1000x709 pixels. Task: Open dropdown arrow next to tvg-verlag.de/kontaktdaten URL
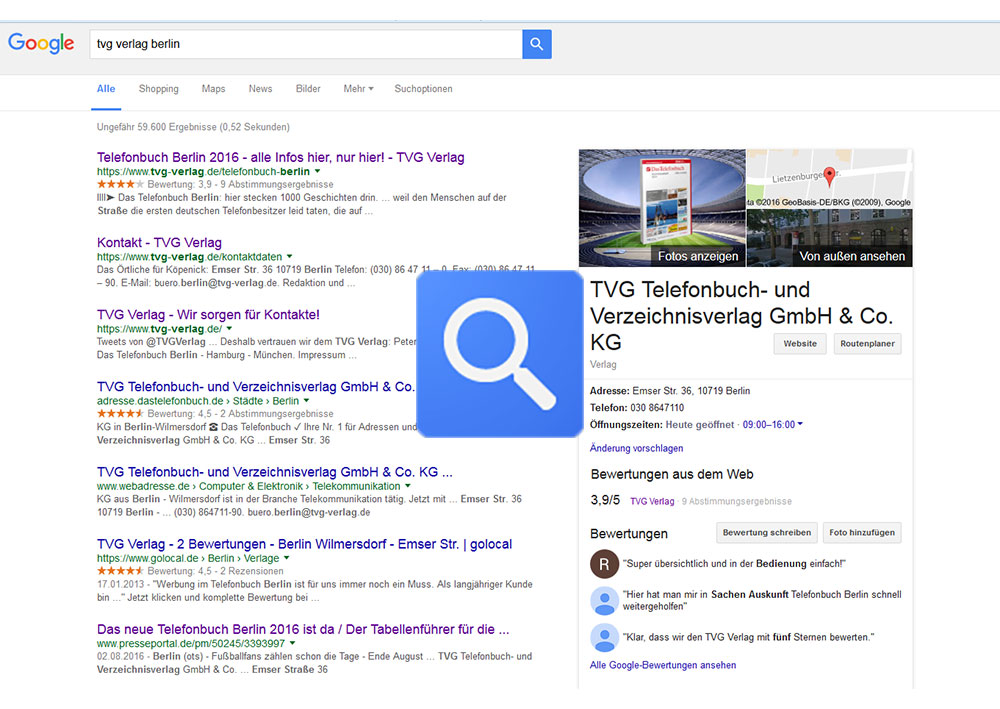pos(291,257)
